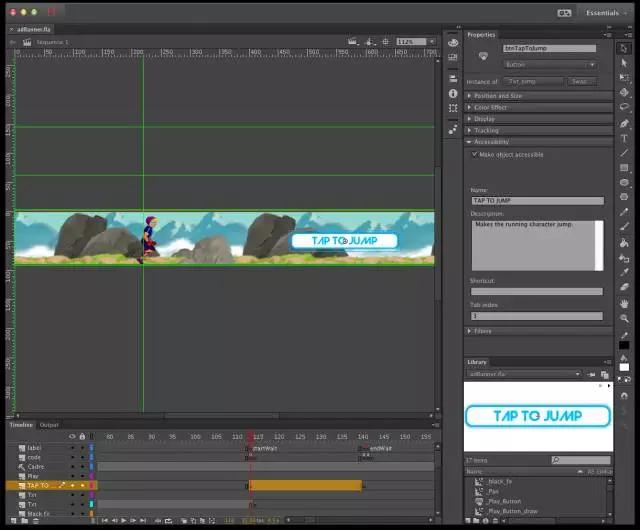The height and width of the screenshot is (530, 640).
Task: Click the center stage icon
Action: (385, 42)
